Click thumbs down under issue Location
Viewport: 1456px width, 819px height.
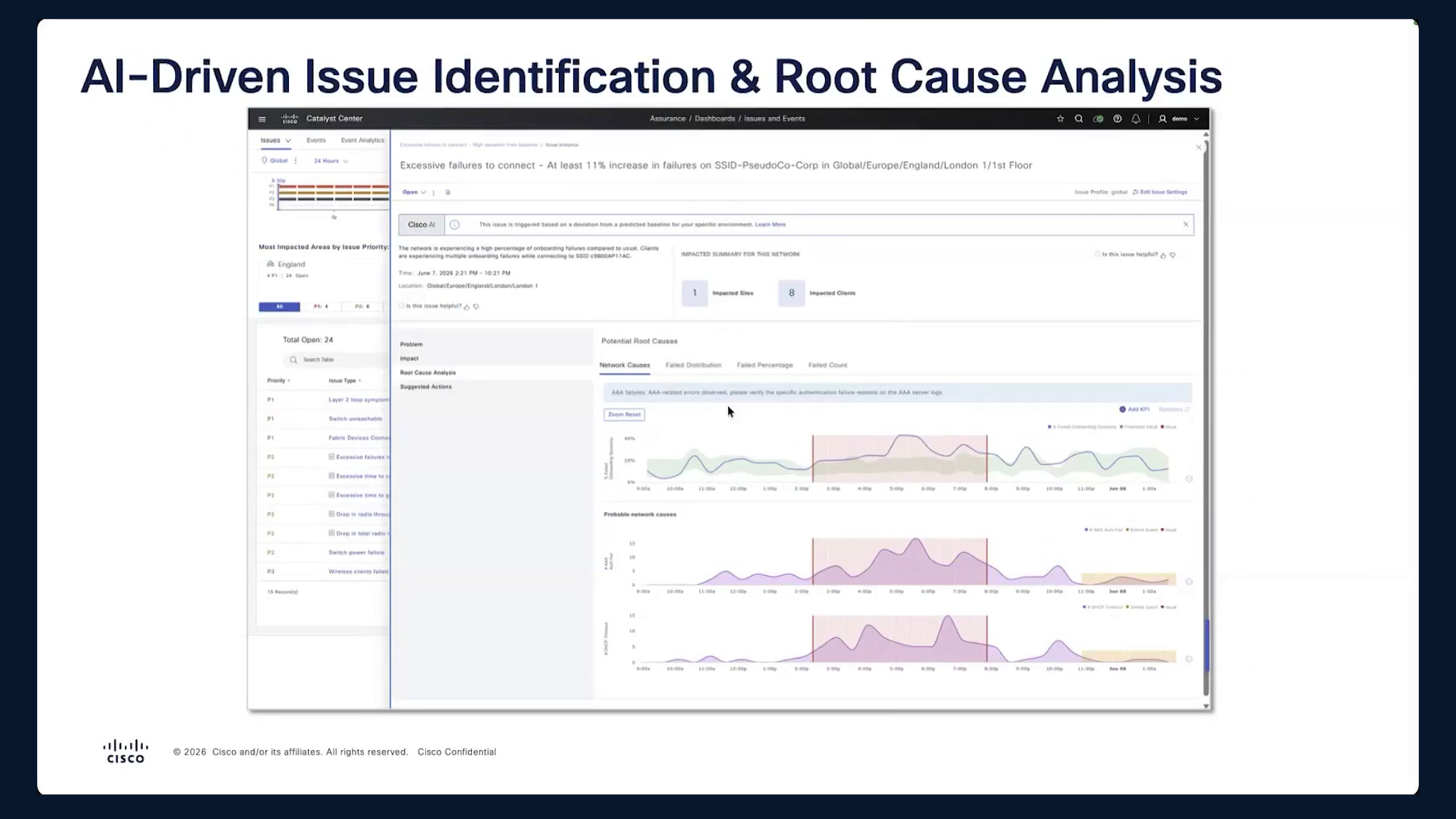(x=476, y=306)
